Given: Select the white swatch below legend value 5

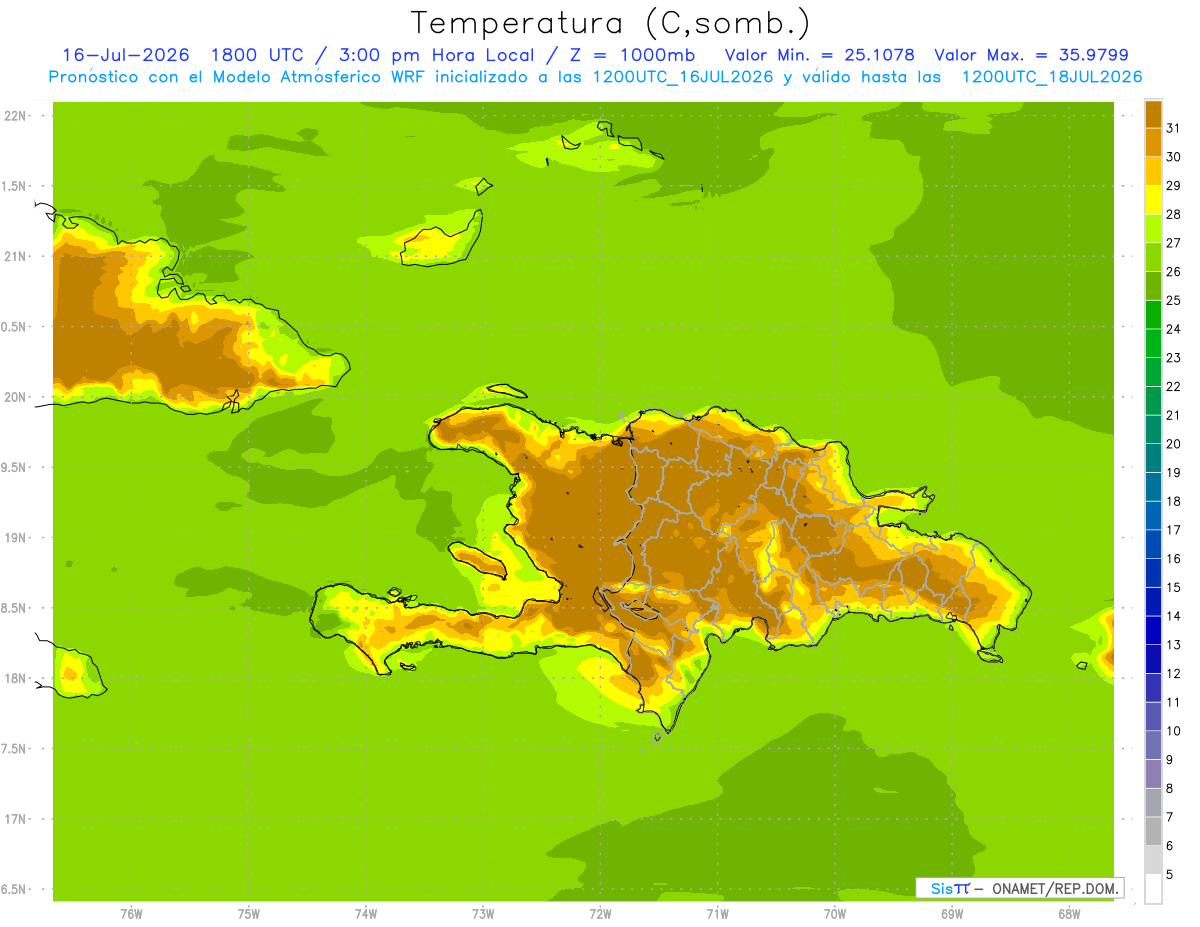Looking at the screenshot, I should coord(1153,889).
